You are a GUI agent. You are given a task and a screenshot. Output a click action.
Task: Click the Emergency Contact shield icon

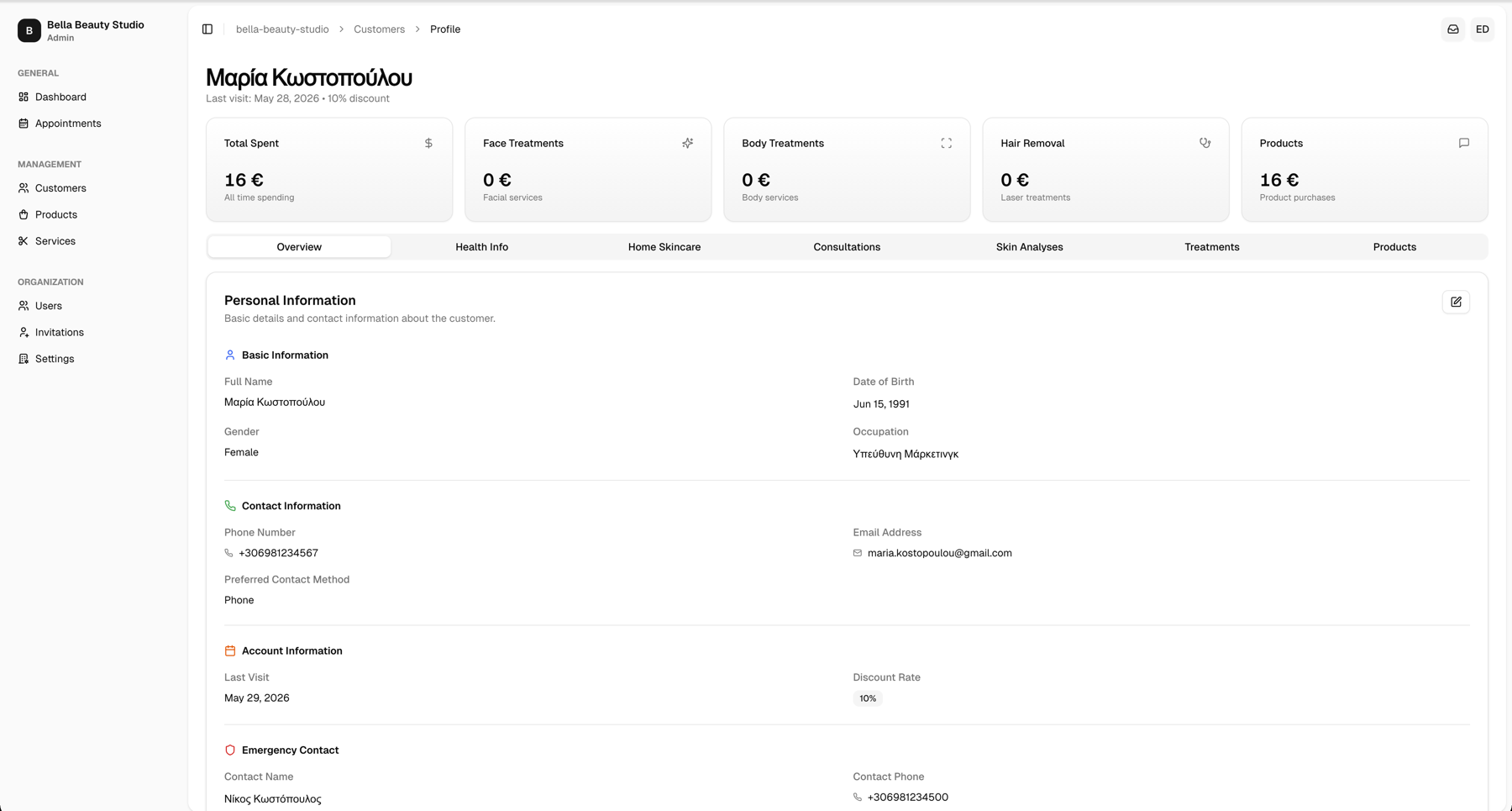click(230, 750)
